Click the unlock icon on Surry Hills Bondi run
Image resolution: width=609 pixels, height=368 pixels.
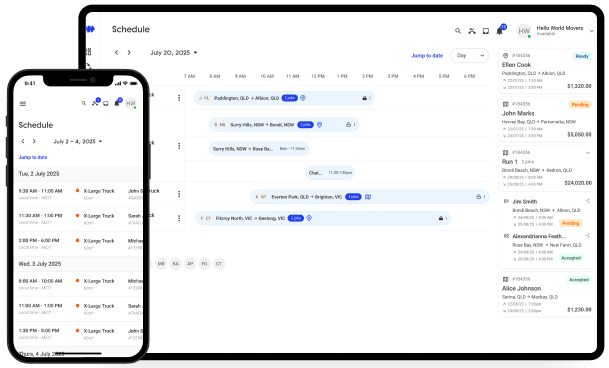348,125
